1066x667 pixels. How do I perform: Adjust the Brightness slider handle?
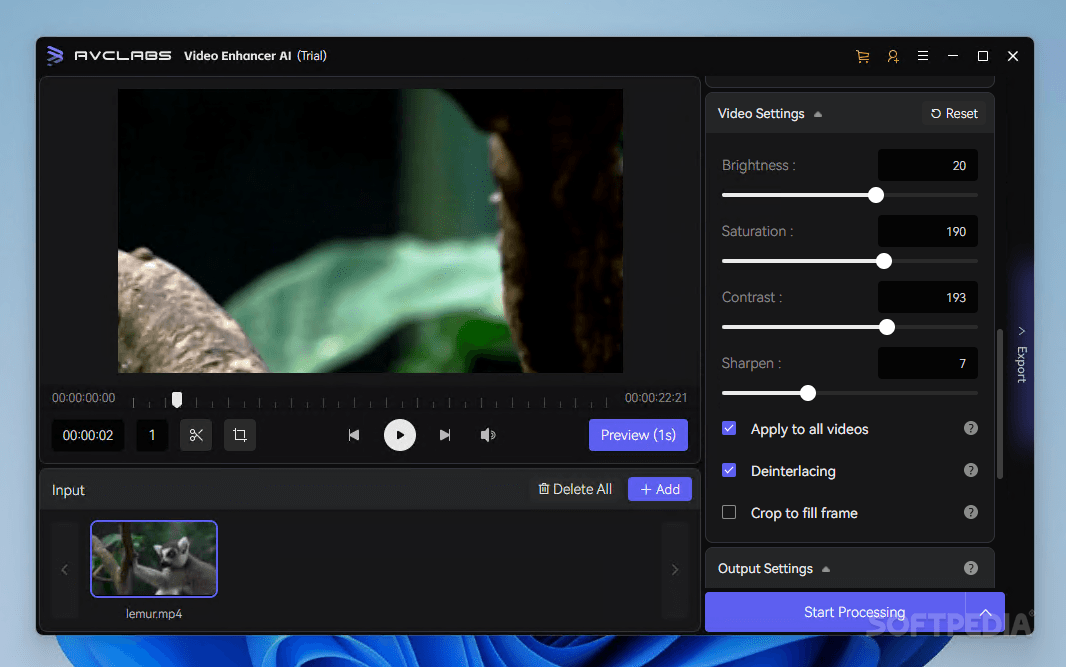click(876, 195)
